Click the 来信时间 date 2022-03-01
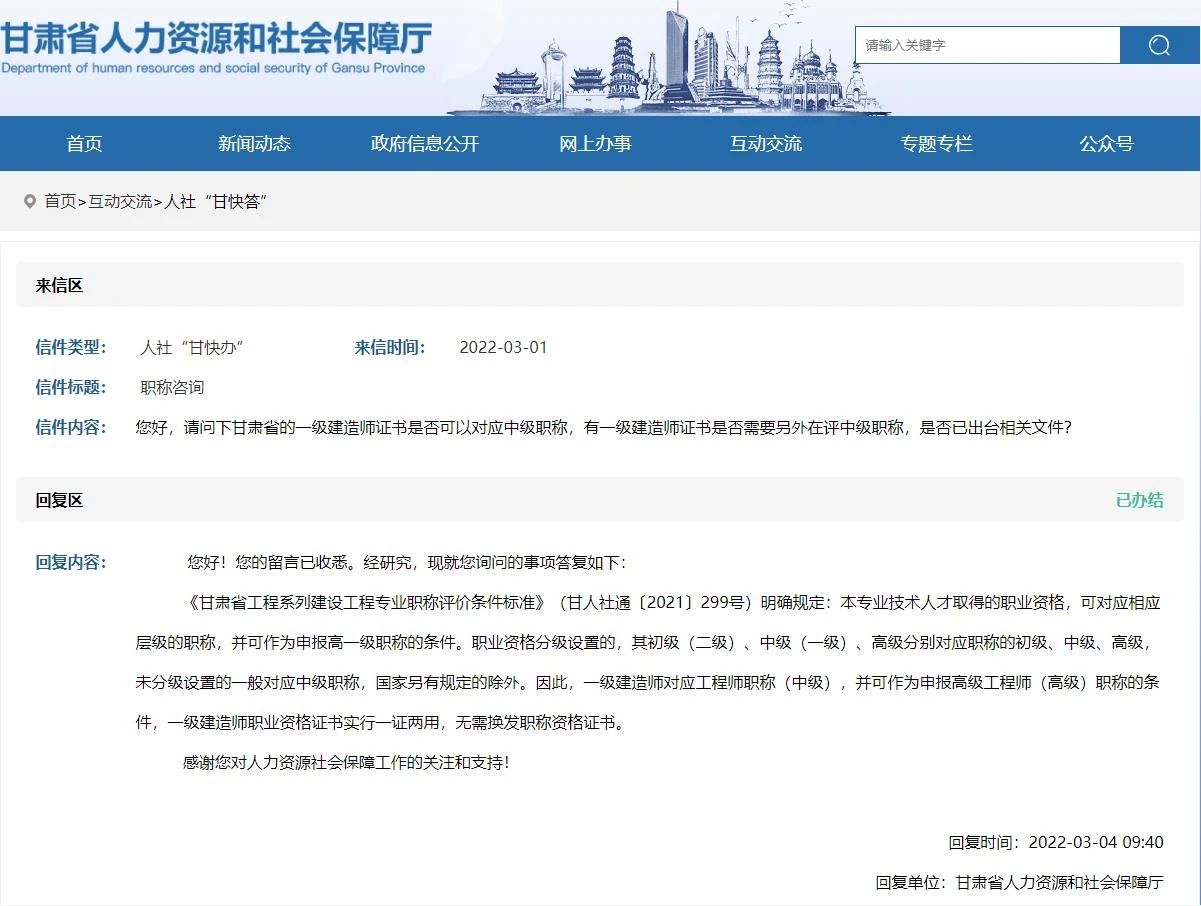1201x906 pixels. click(x=503, y=347)
